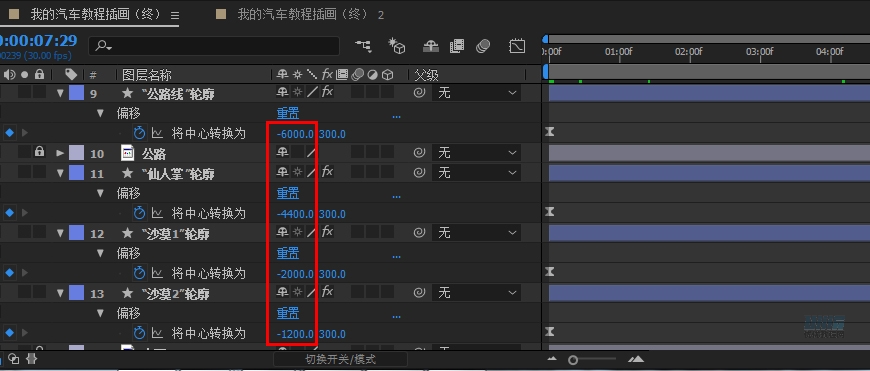
Task: Click the parent pick whip for layer 9
Action: (x=419, y=93)
